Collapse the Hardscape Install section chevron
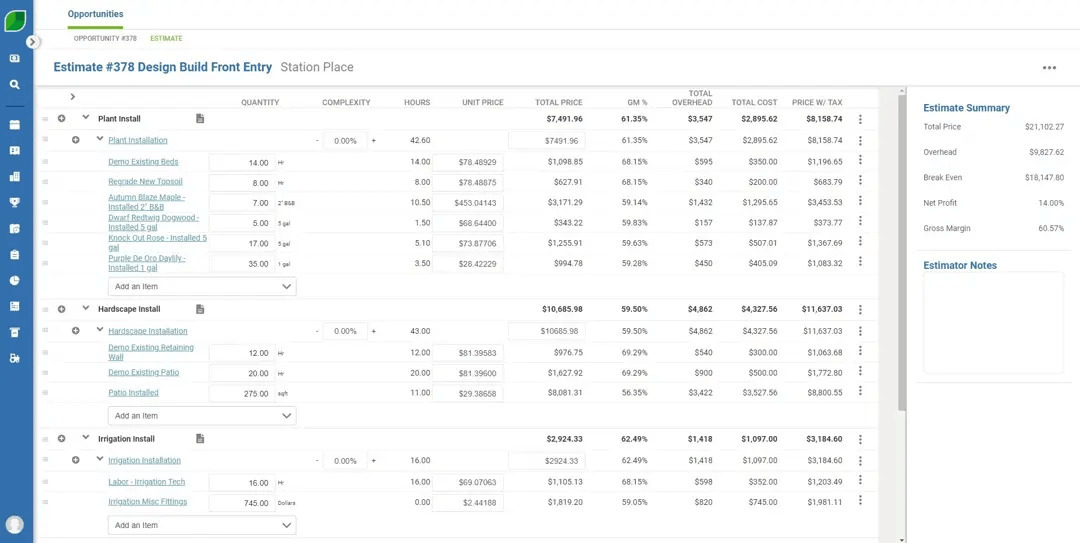Image resolution: width=1080 pixels, height=543 pixels. coord(85,307)
